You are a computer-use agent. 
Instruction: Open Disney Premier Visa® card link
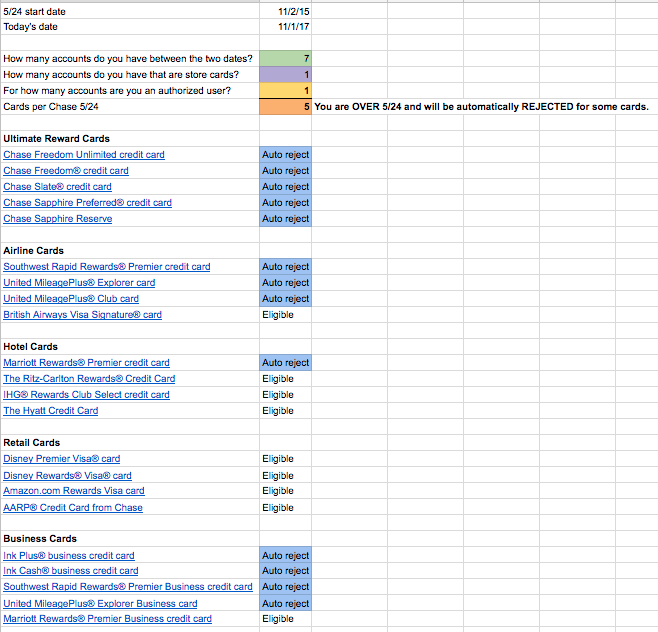(x=62, y=459)
